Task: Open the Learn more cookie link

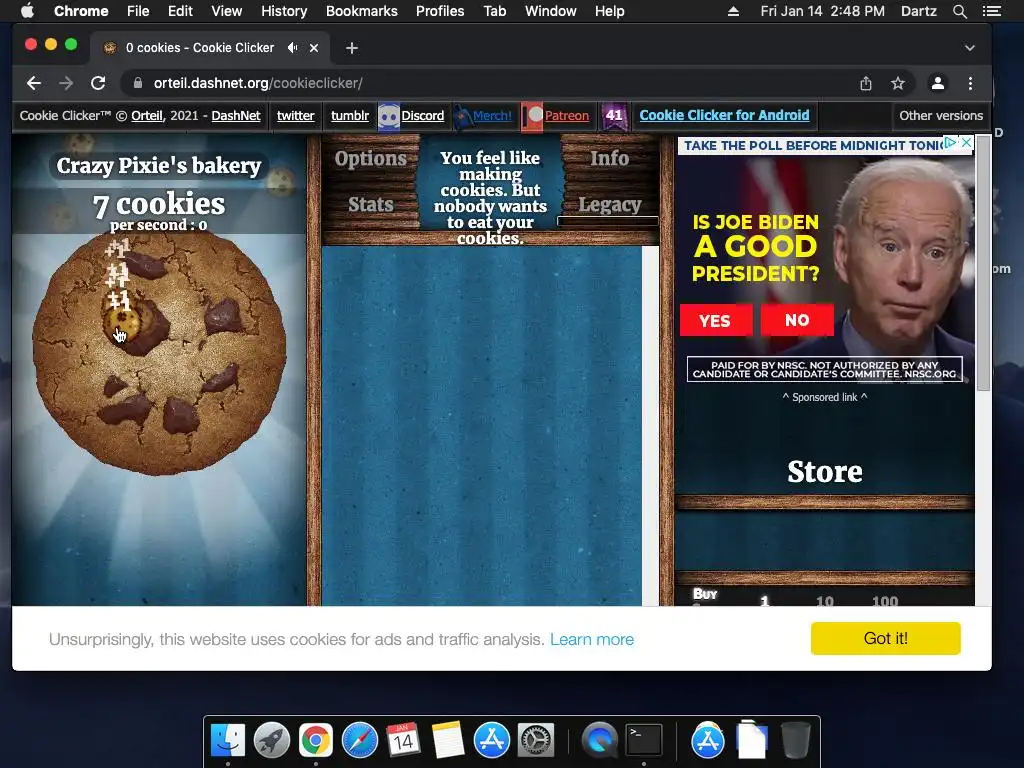Action: [592, 639]
